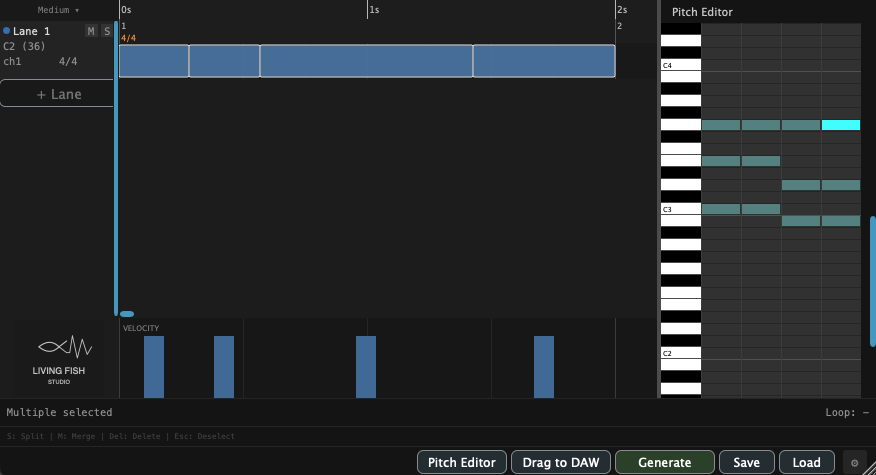This screenshot has height=475, width=876.
Task: Open the Pitch Editor button
Action: [461, 463]
